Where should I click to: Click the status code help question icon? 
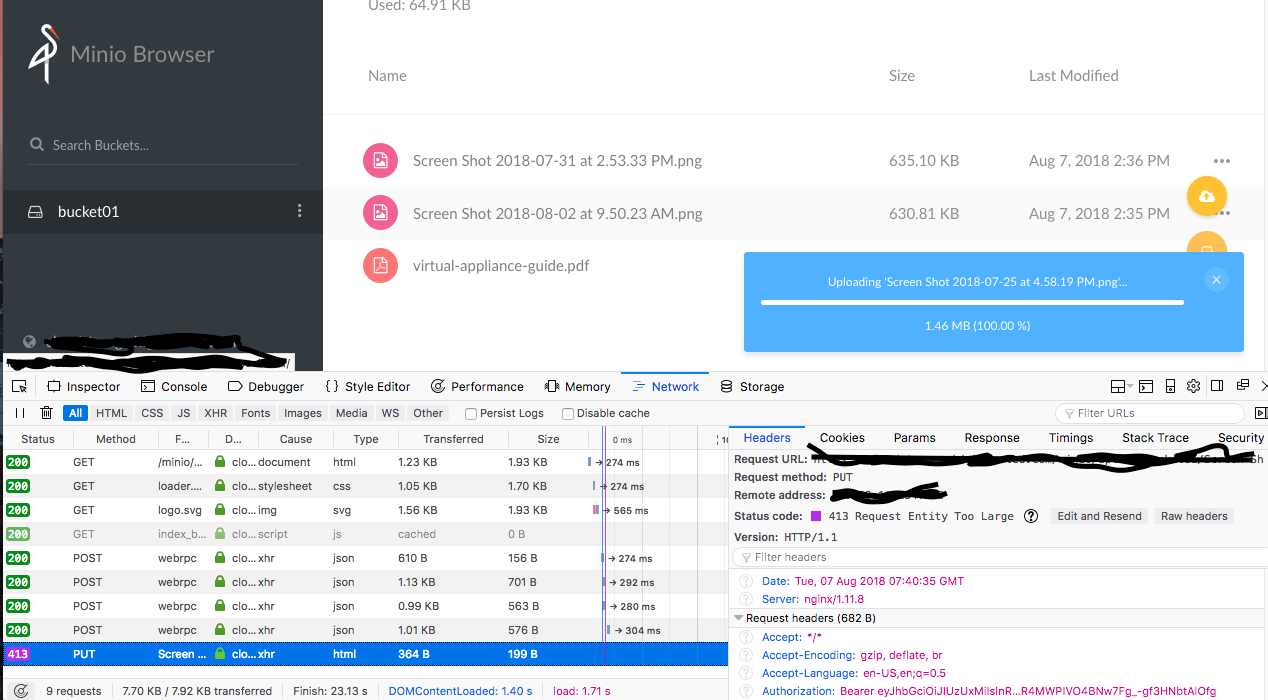coord(1031,516)
